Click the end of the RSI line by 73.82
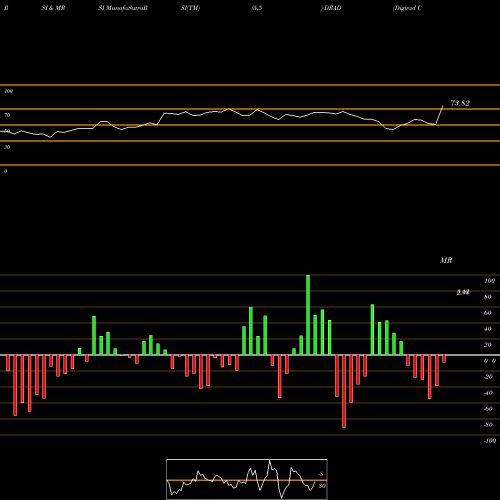 pyautogui.click(x=443, y=106)
